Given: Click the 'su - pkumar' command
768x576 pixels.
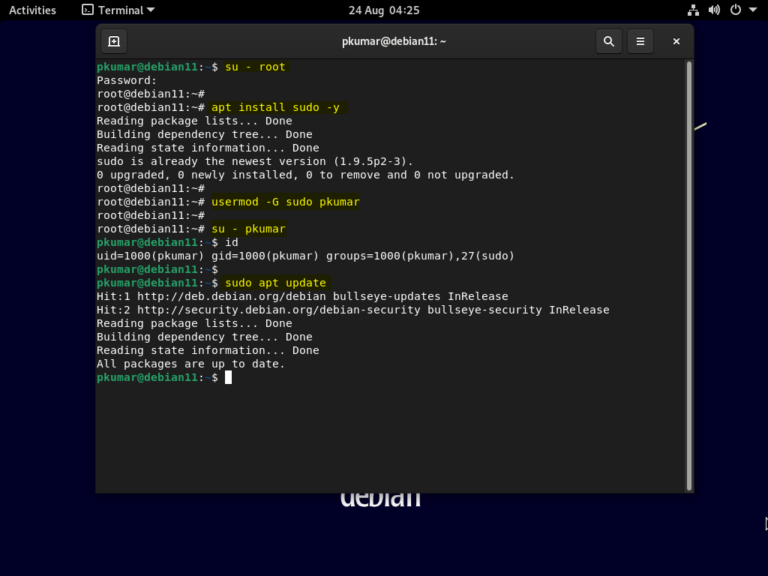Looking at the screenshot, I should (x=248, y=229).
